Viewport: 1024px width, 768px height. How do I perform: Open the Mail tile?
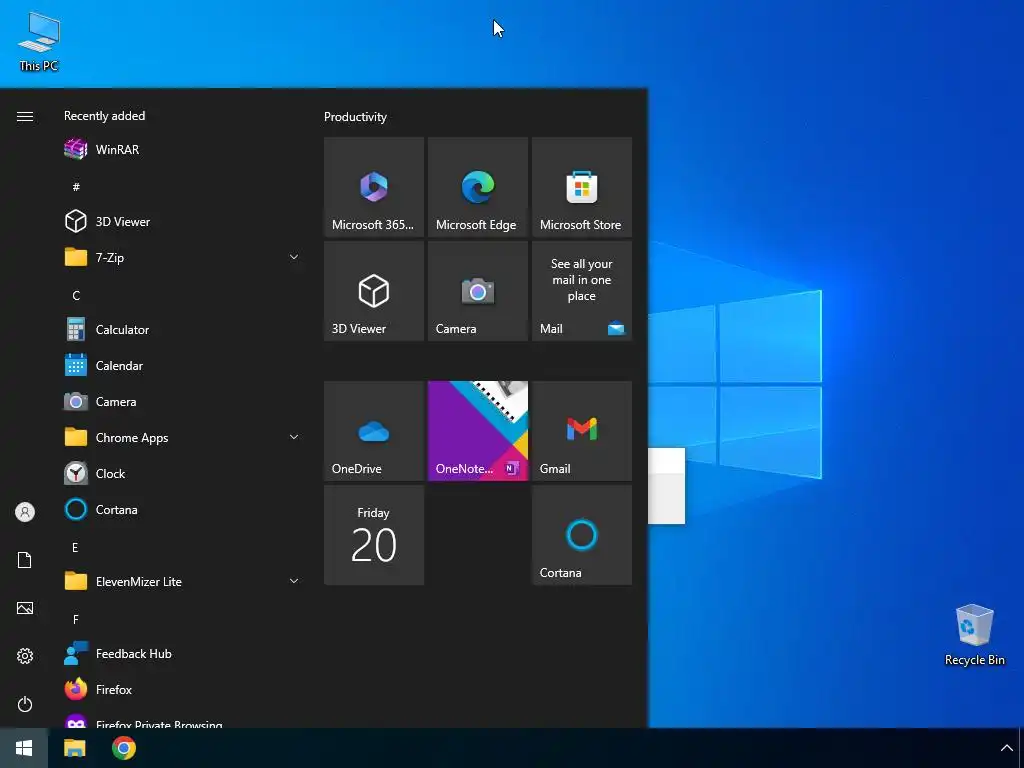(x=581, y=291)
